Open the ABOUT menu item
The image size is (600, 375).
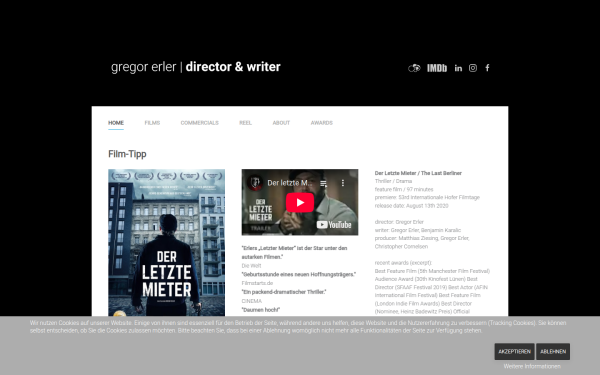[x=281, y=123]
